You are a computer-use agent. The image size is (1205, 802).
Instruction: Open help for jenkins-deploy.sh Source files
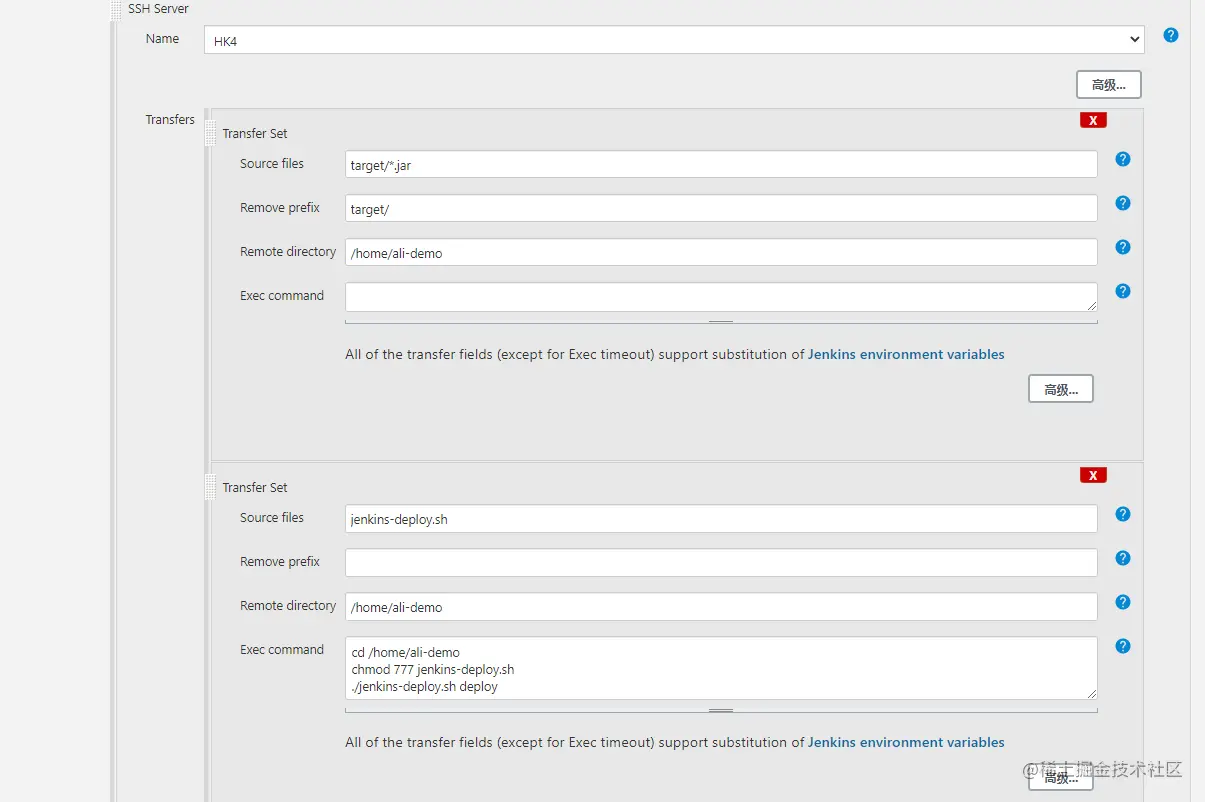point(1123,514)
